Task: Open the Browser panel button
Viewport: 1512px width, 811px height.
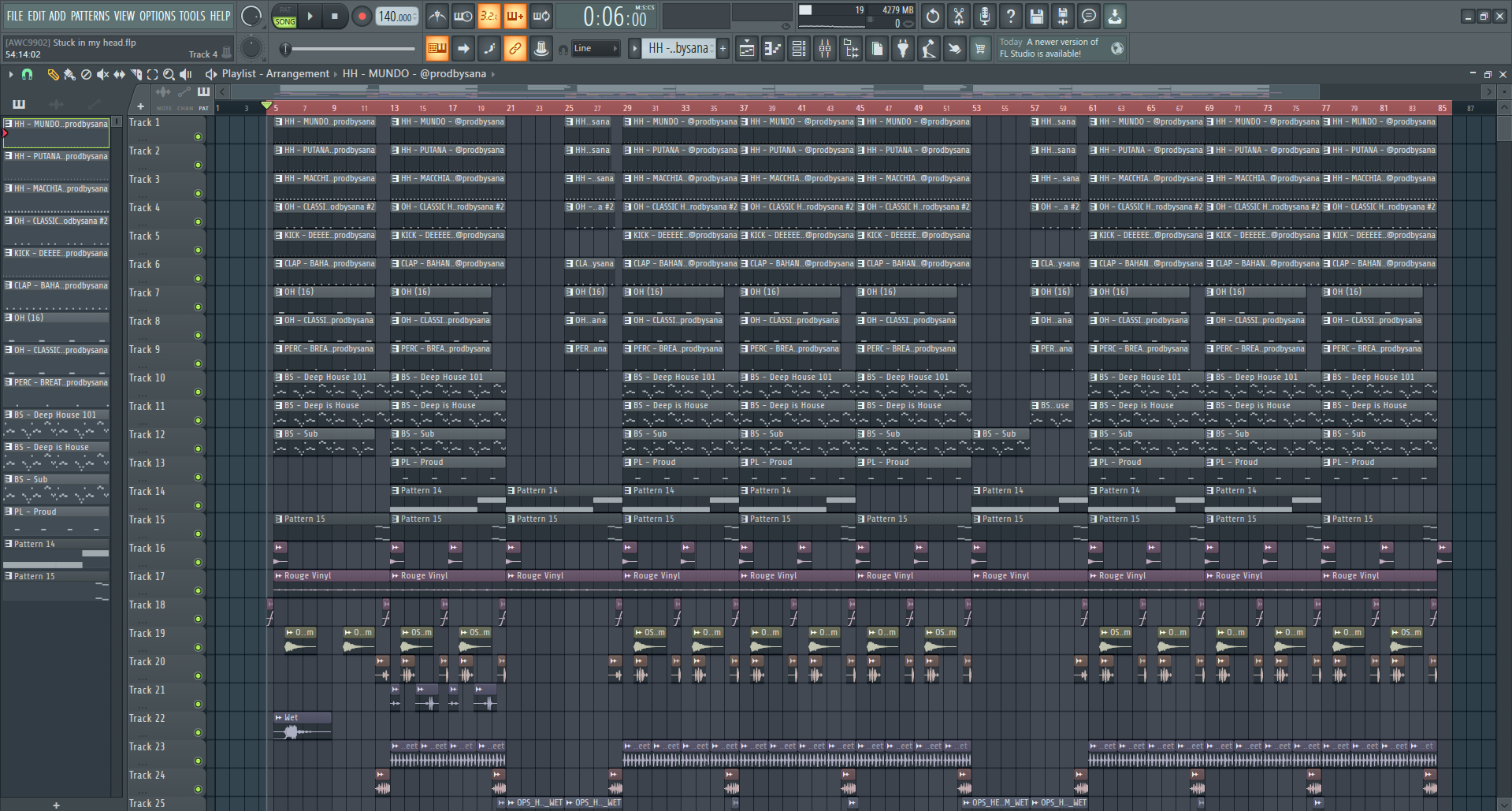Action: (x=851, y=49)
